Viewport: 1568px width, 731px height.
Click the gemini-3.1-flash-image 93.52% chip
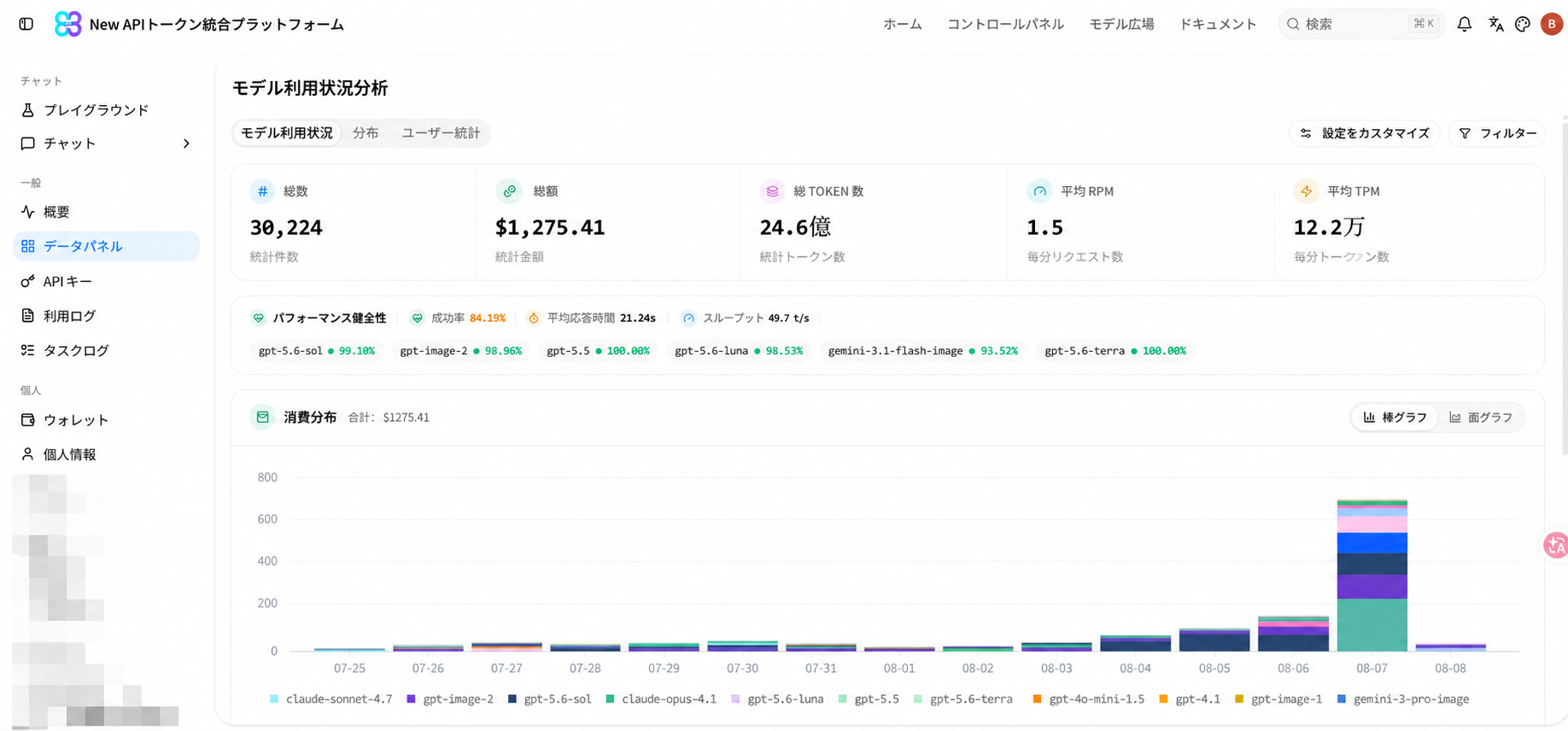click(x=922, y=351)
